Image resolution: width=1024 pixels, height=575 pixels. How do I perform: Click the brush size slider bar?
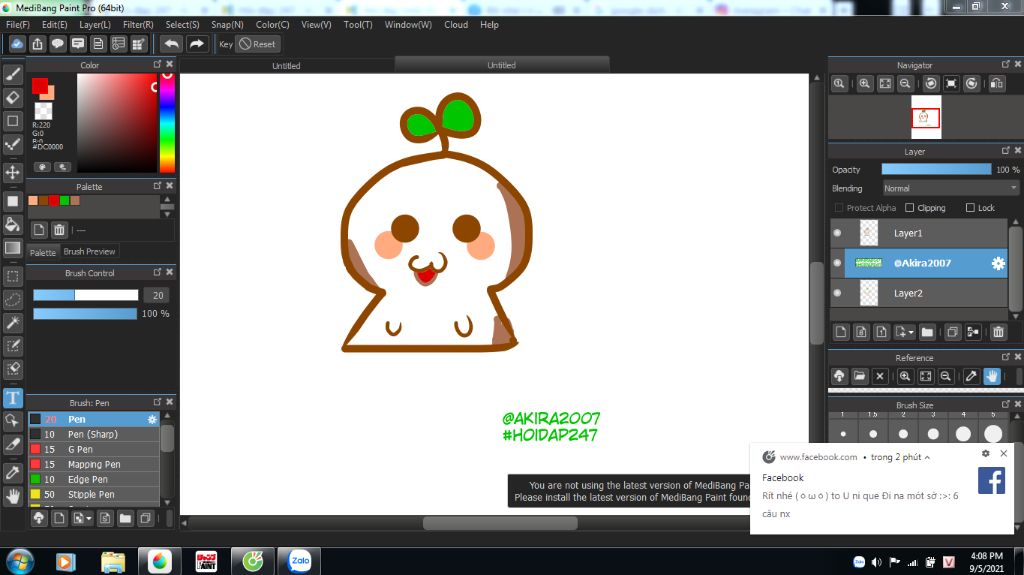[86, 295]
